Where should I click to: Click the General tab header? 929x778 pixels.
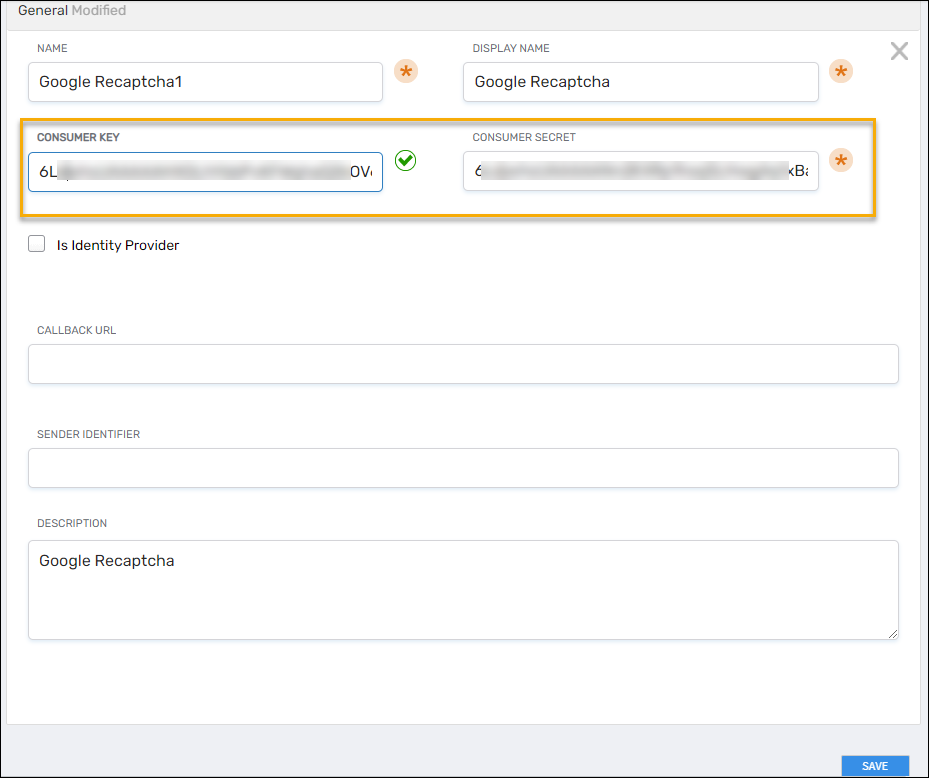pos(43,10)
